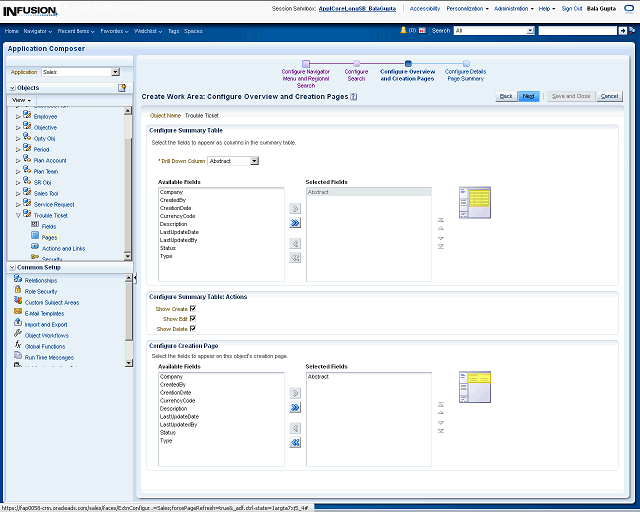The width and height of the screenshot is (640, 512).
Task: Click the new object icon in Objects header
Action: coord(122,88)
